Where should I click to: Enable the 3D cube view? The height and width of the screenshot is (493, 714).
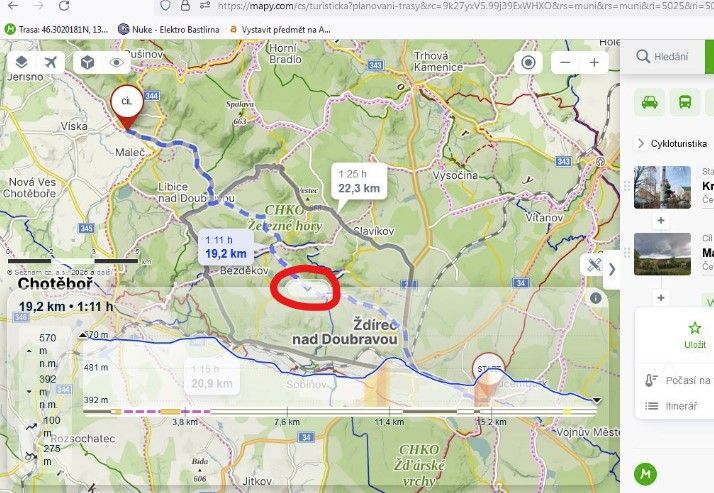coord(87,62)
